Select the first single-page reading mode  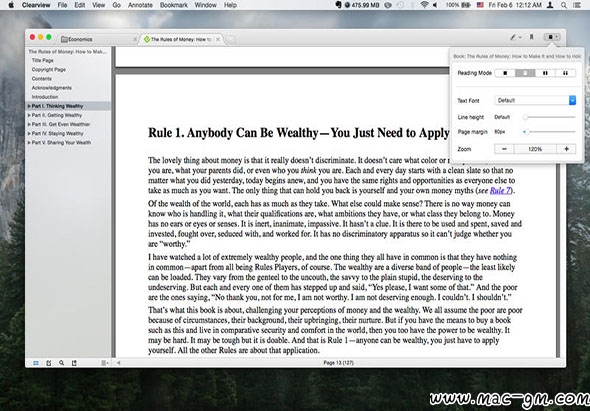coord(505,73)
